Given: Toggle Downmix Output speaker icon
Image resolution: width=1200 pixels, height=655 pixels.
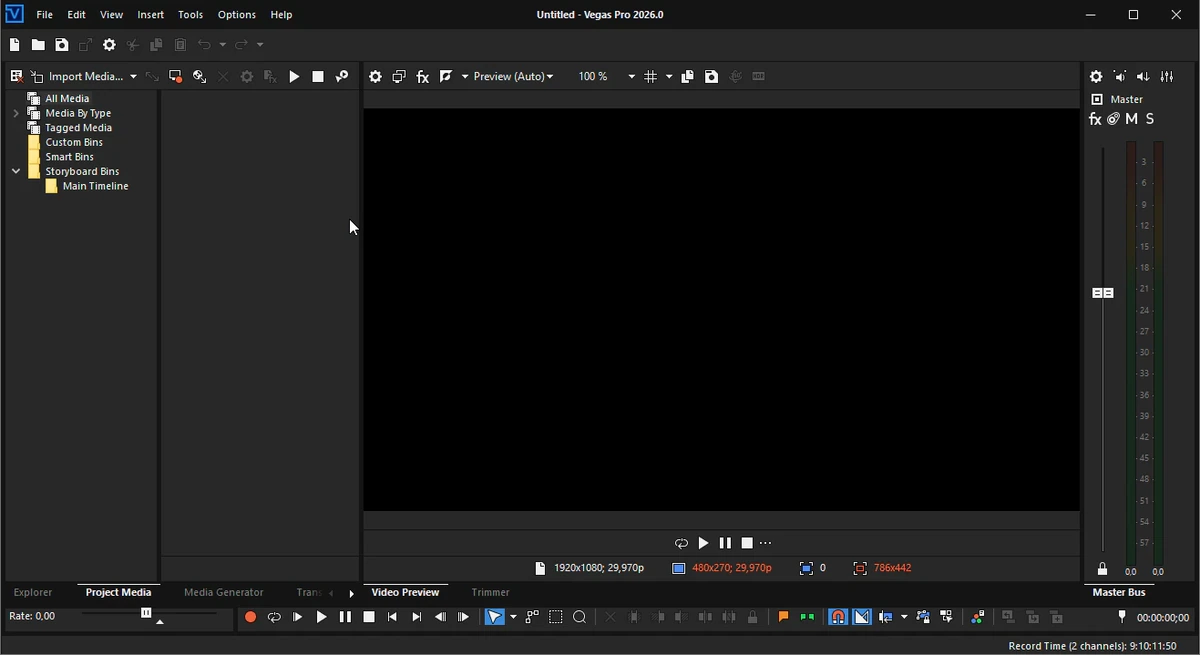Looking at the screenshot, I should click(1120, 77).
